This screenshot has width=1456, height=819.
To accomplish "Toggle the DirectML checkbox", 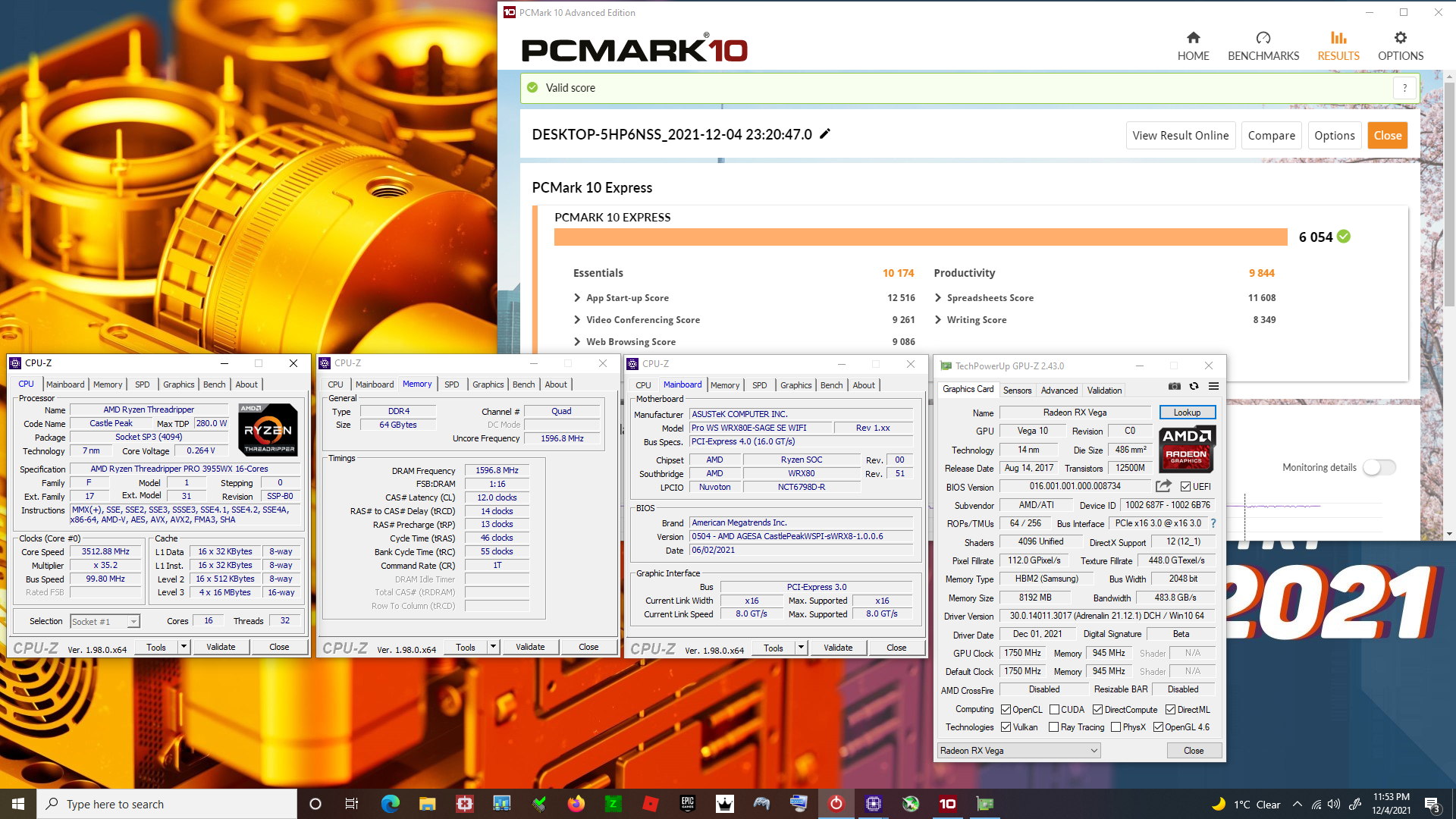I will pos(1170,710).
